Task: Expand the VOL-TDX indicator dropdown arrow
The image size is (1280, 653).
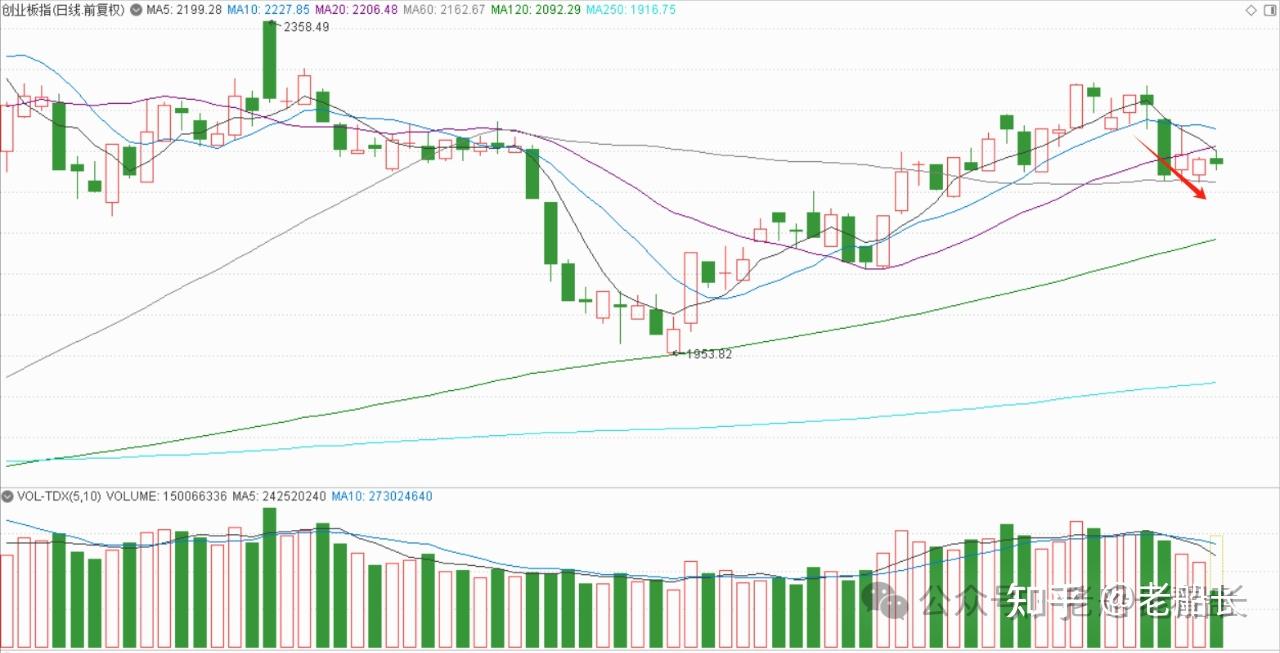Action: [8, 496]
